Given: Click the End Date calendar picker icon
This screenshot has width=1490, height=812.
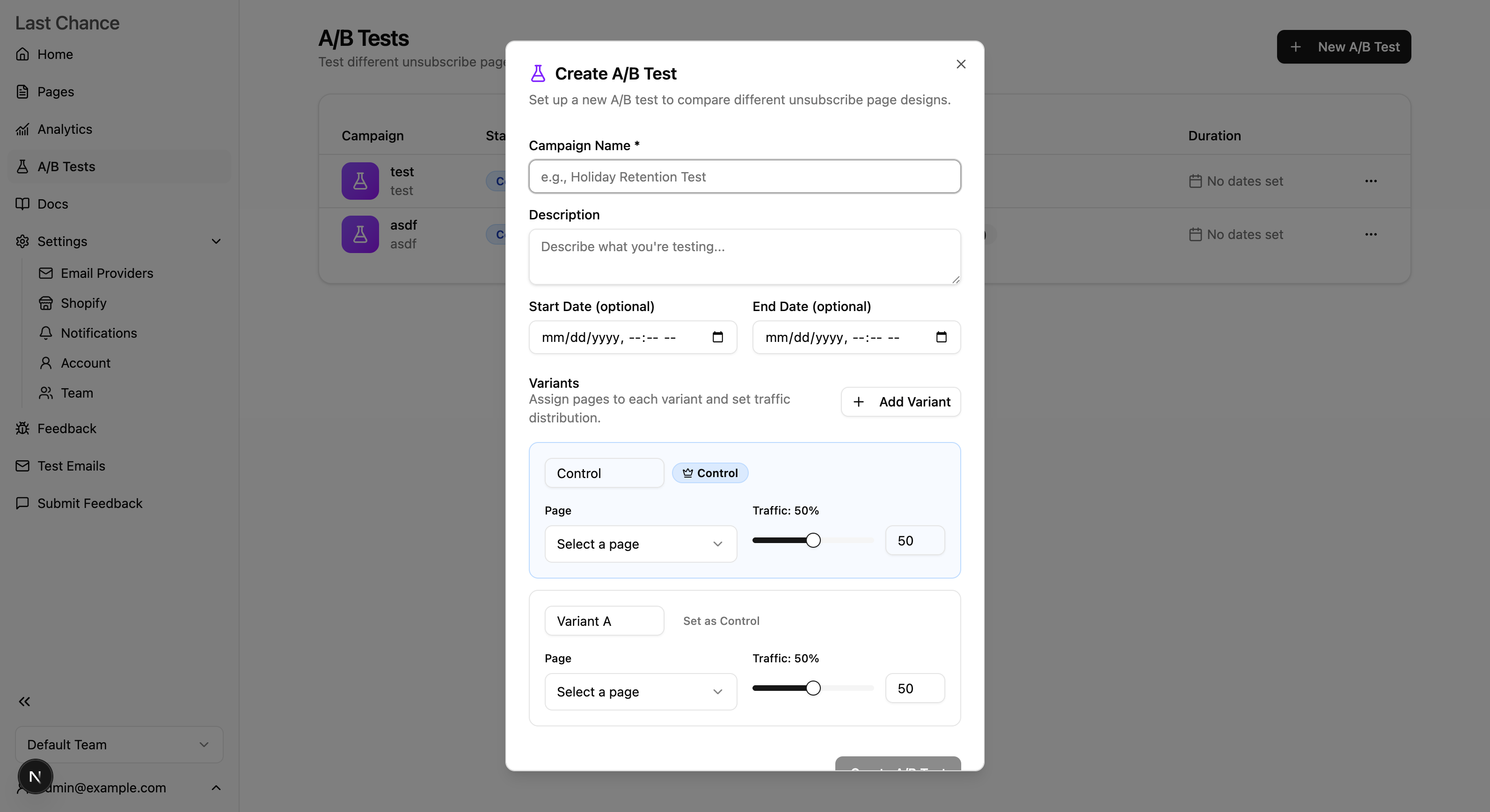Looking at the screenshot, I should click(x=941, y=337).
